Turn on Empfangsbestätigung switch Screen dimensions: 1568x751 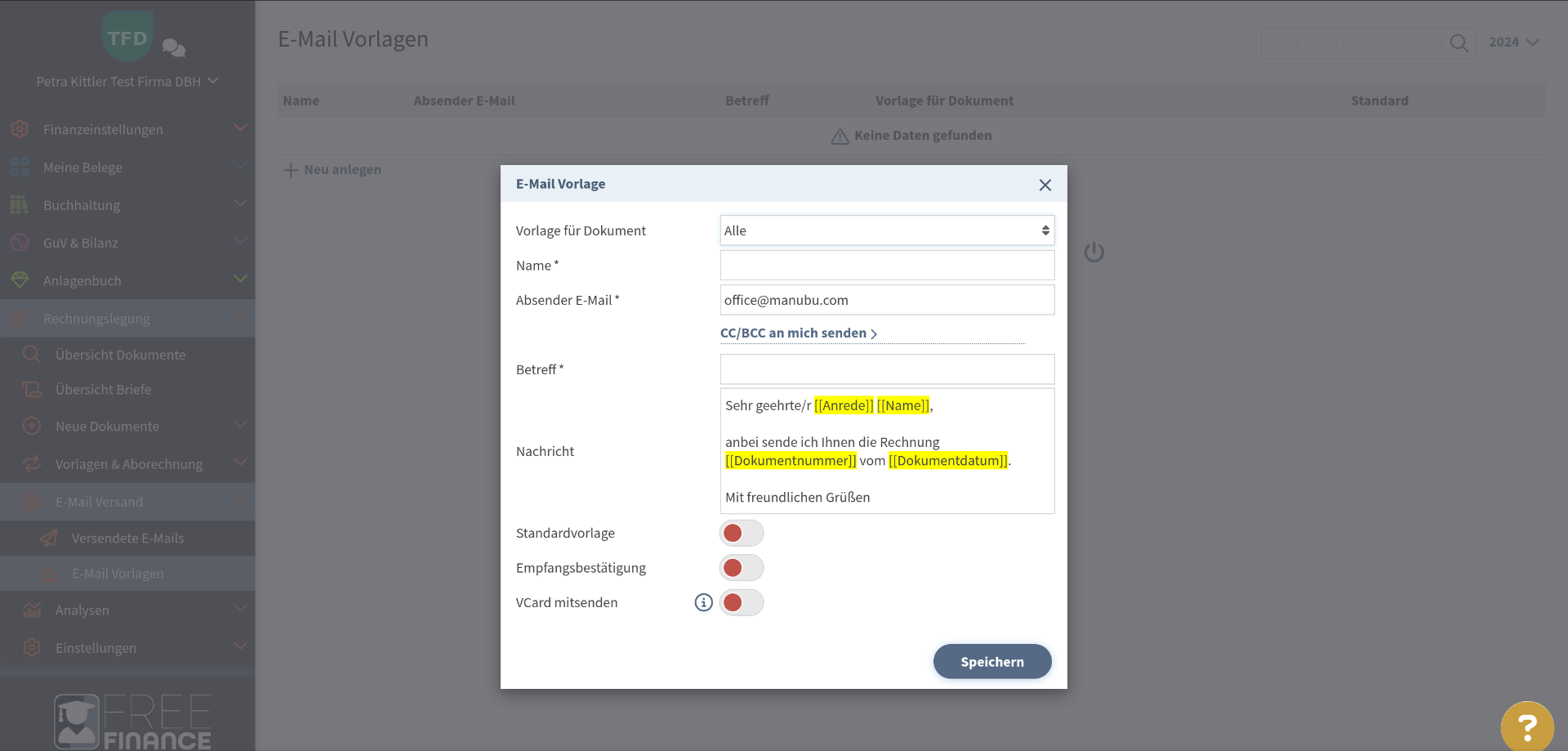742,568
